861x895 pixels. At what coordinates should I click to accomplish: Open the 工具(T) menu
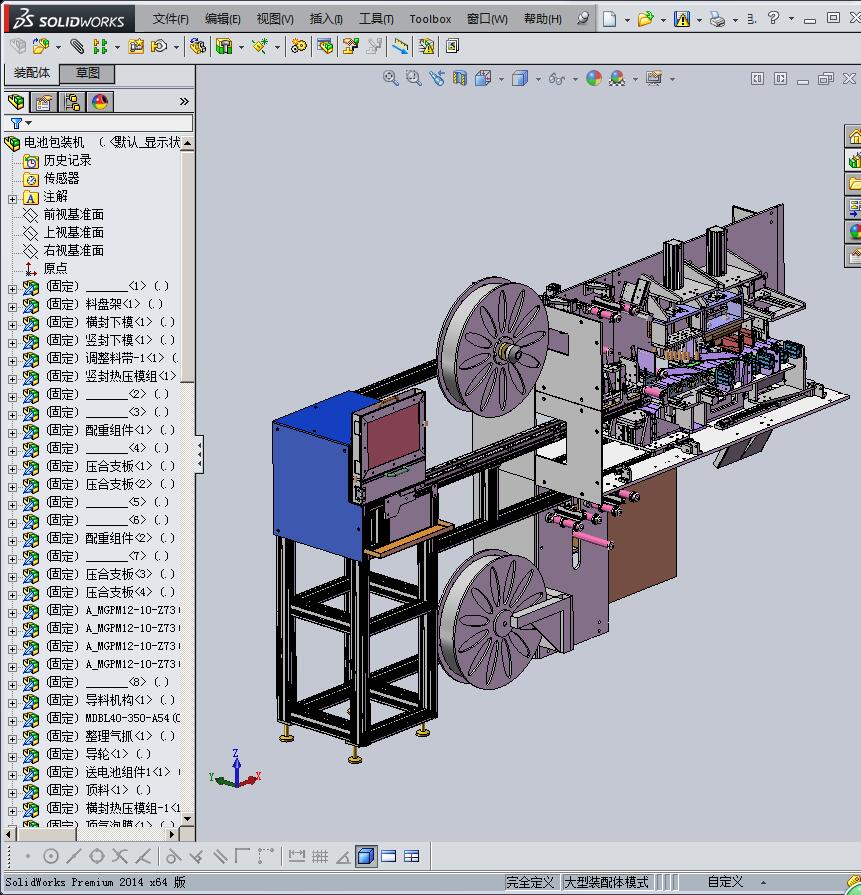(x=376, y=19)
